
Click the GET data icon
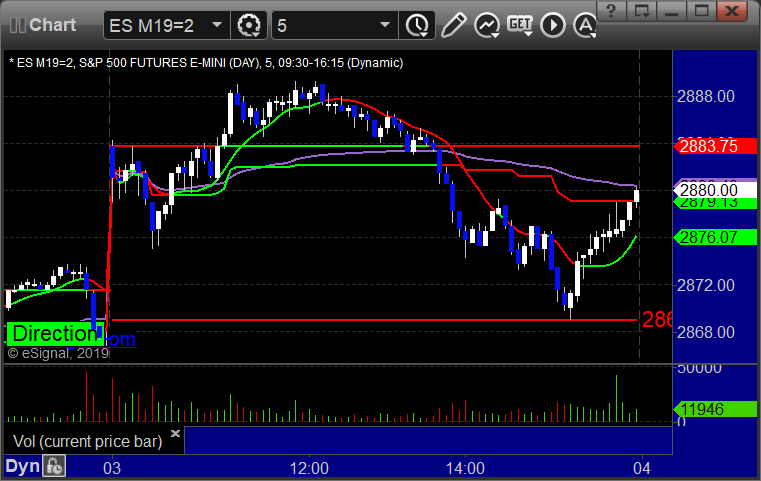(x=520, y=25)
